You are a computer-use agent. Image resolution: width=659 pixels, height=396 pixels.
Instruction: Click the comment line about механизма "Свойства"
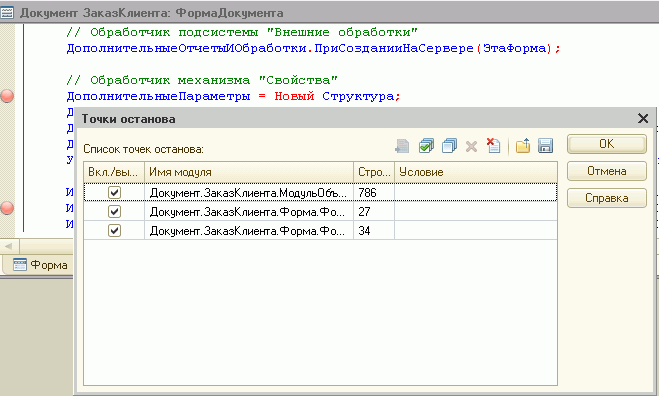point(202,80)
